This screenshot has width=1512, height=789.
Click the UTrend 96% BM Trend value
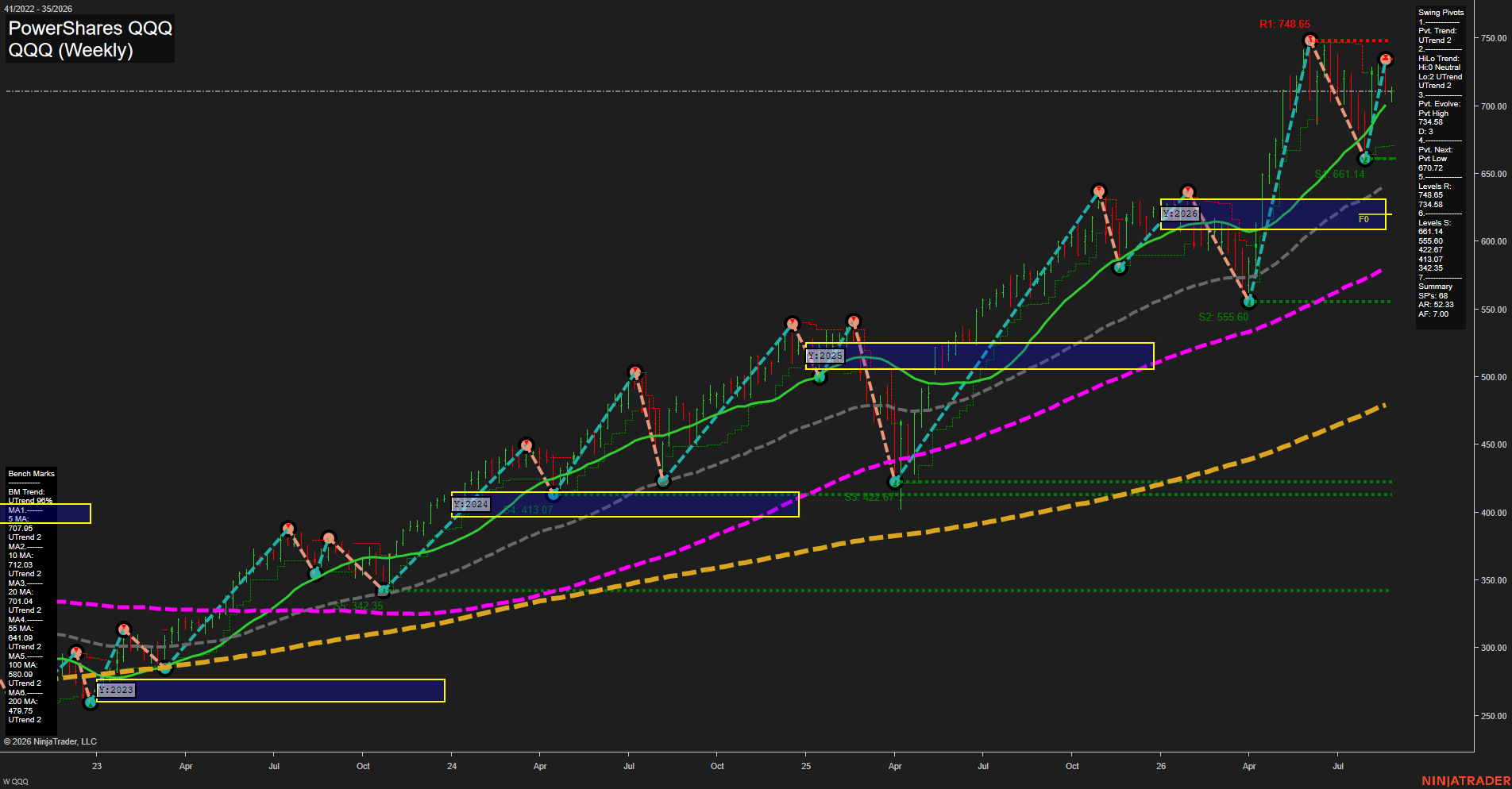pyautogui.click(x=30, y=501)
